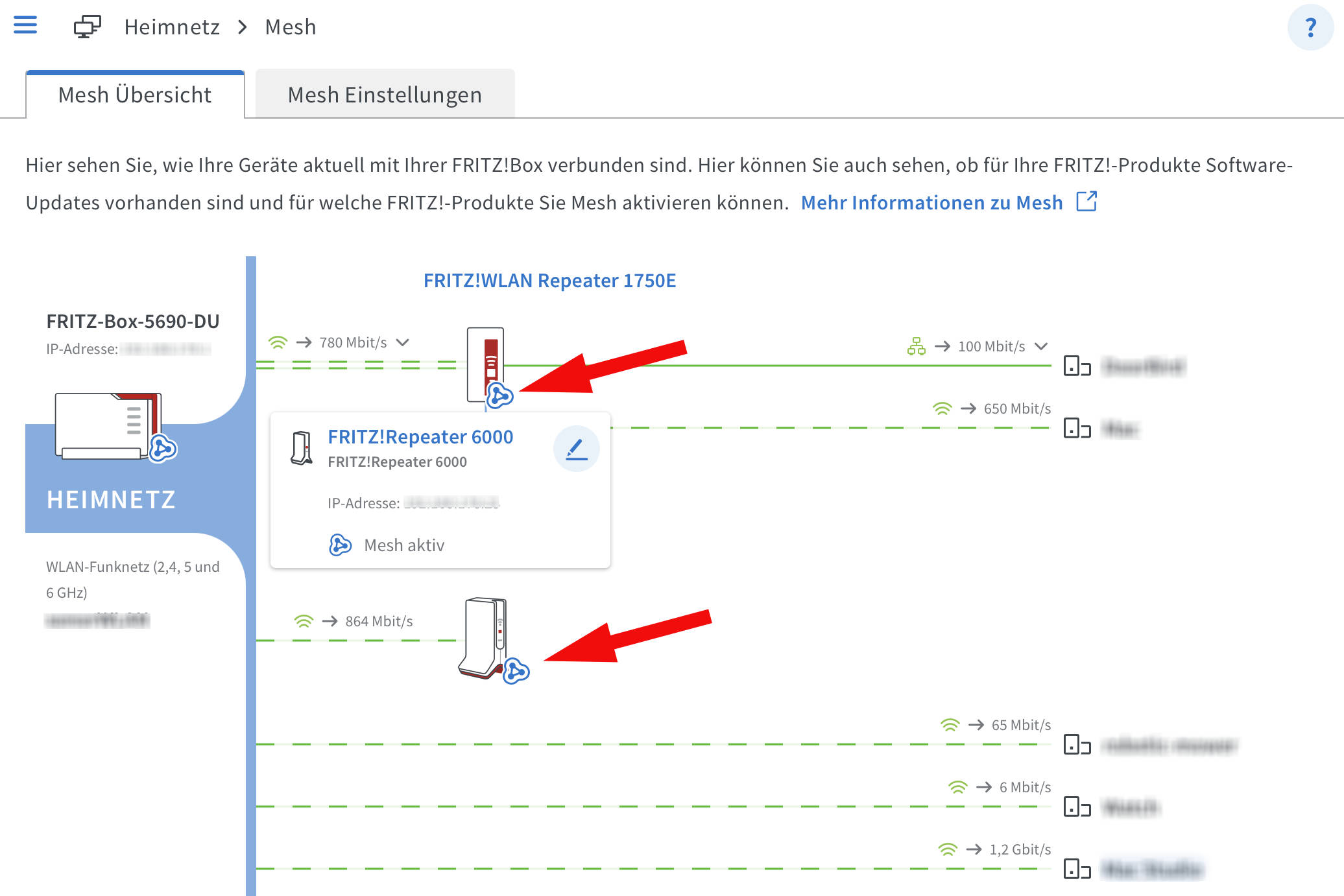1344x896 pixels.
Task: Click the 6 Mbit/s speed value
Action: pyautogui.click(x=1025, y=787)
